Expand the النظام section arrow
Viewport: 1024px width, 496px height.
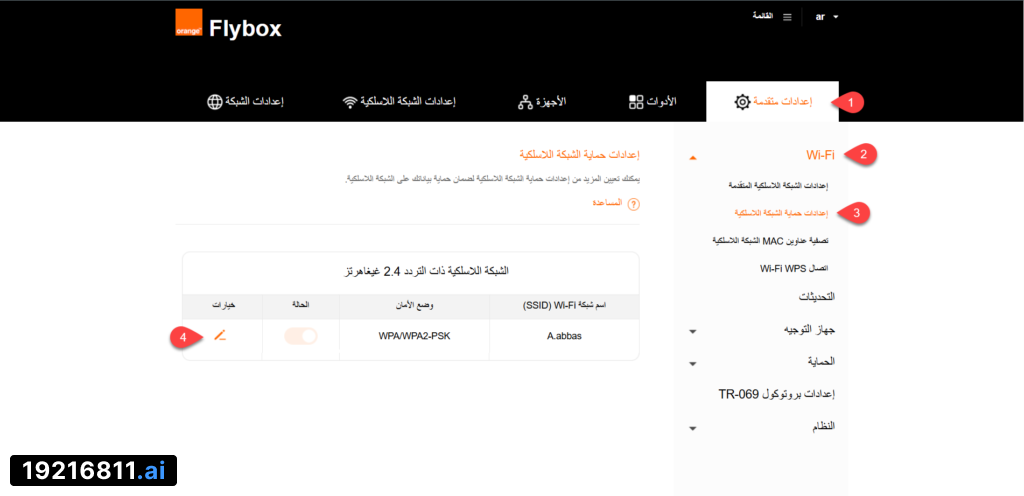click(x=693, y=429)
